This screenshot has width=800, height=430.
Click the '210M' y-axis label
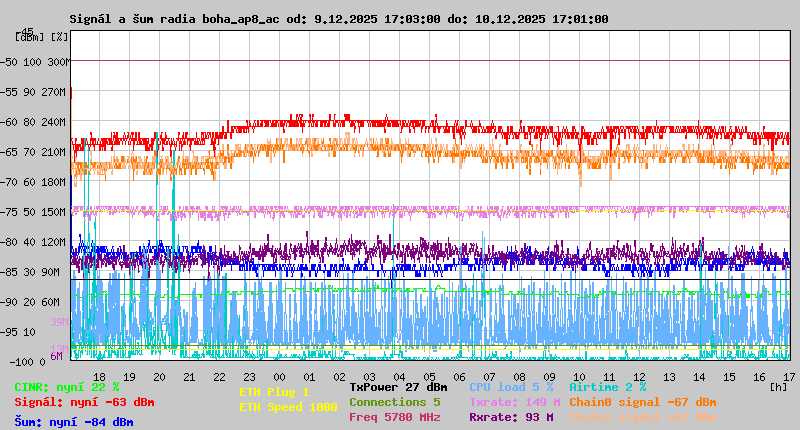[x=56, y=152]
